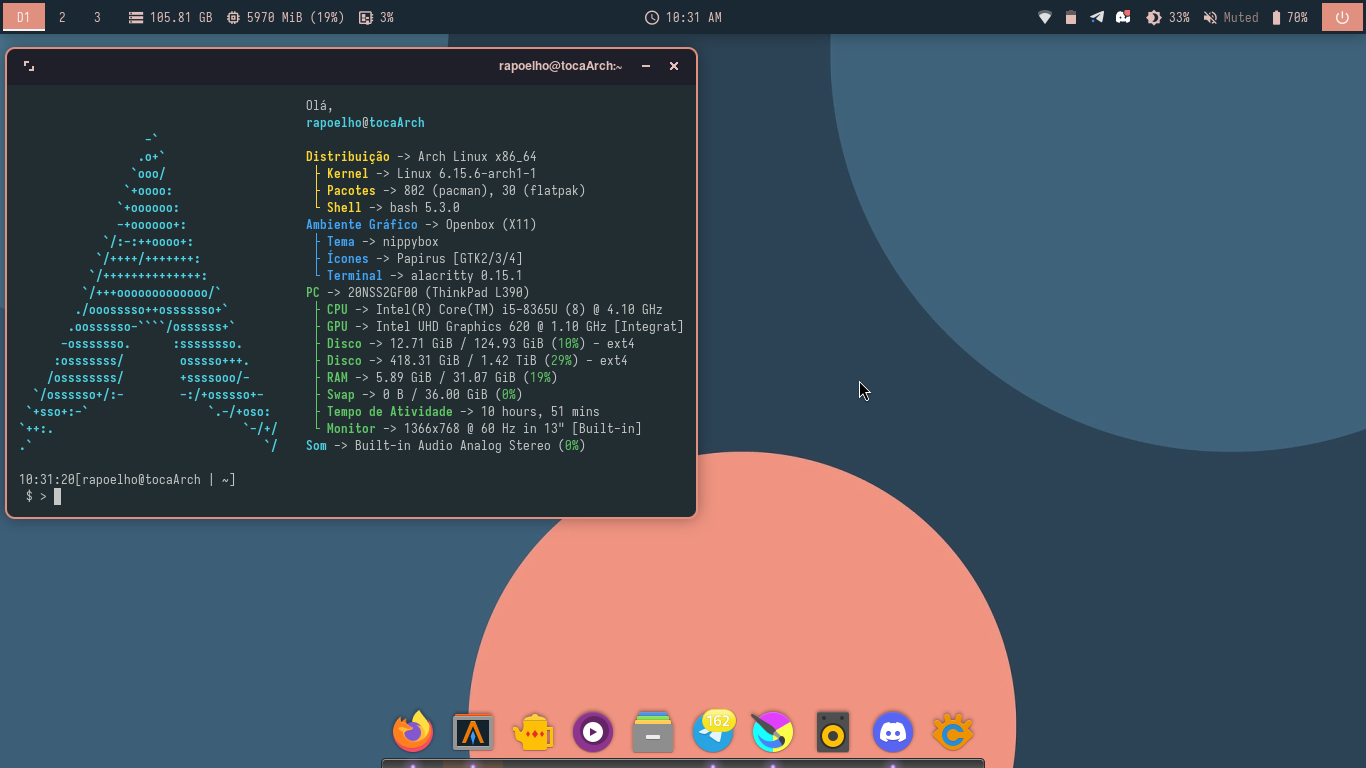The width and height of the screenshot is (1366, 768).
Task: Open the purple media player dock icon
Action: [593, 733]
